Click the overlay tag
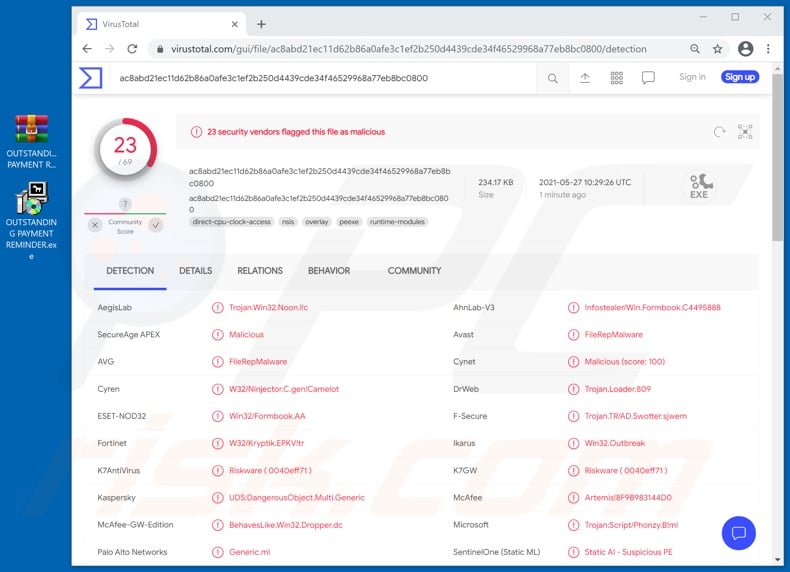 click(316, 222)
